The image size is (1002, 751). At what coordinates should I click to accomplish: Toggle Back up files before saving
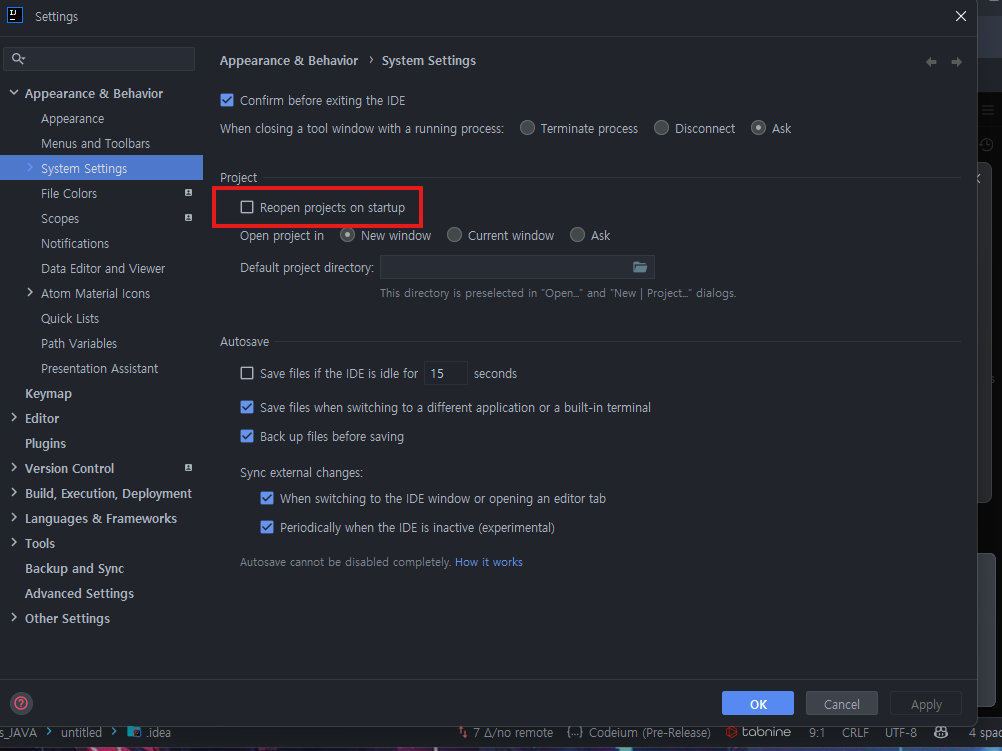click(x=247, y=437)
